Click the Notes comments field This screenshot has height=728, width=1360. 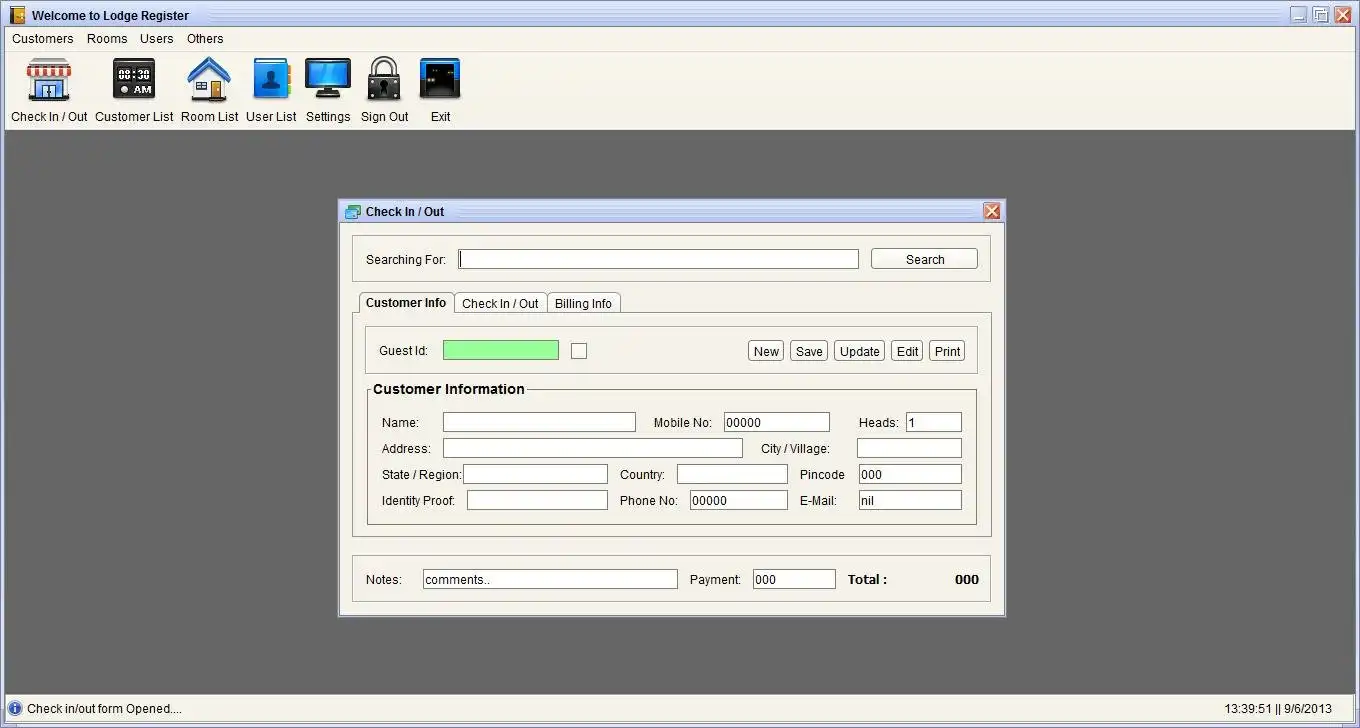550,579
